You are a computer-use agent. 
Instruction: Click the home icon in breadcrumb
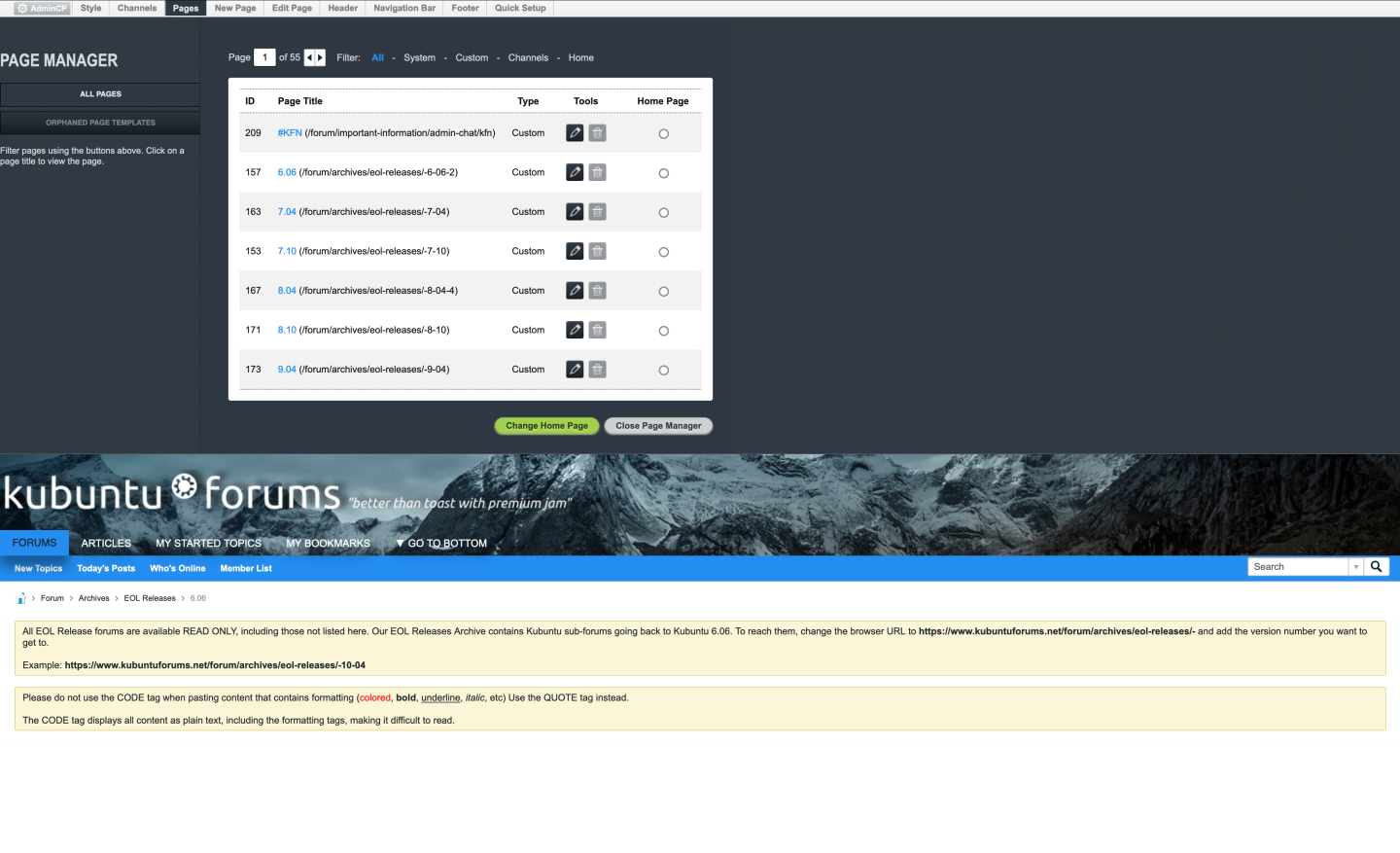(20, 598)
